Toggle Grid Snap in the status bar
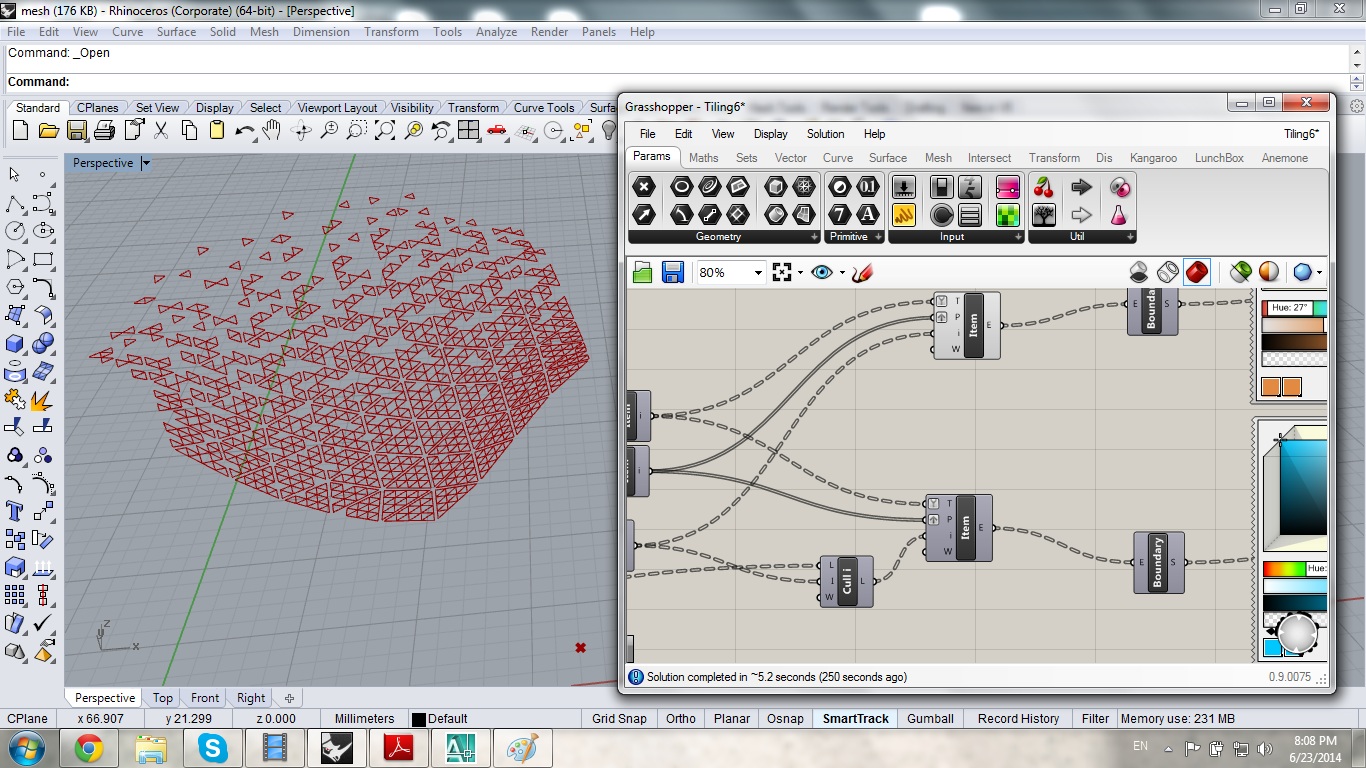The width and height of the screenshot is (1366, 768). (x=619, y=718)
